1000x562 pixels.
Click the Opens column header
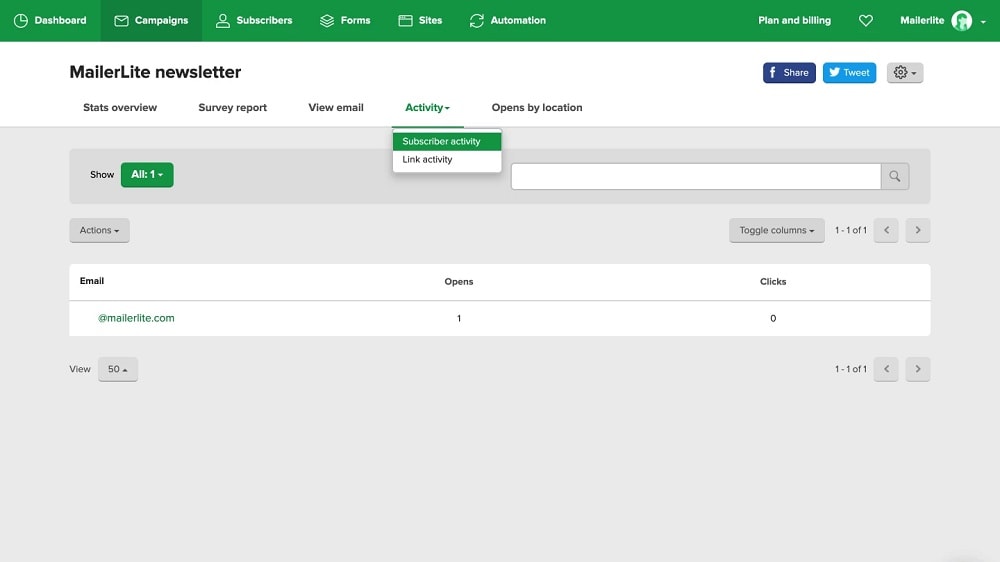pos(459,281)
